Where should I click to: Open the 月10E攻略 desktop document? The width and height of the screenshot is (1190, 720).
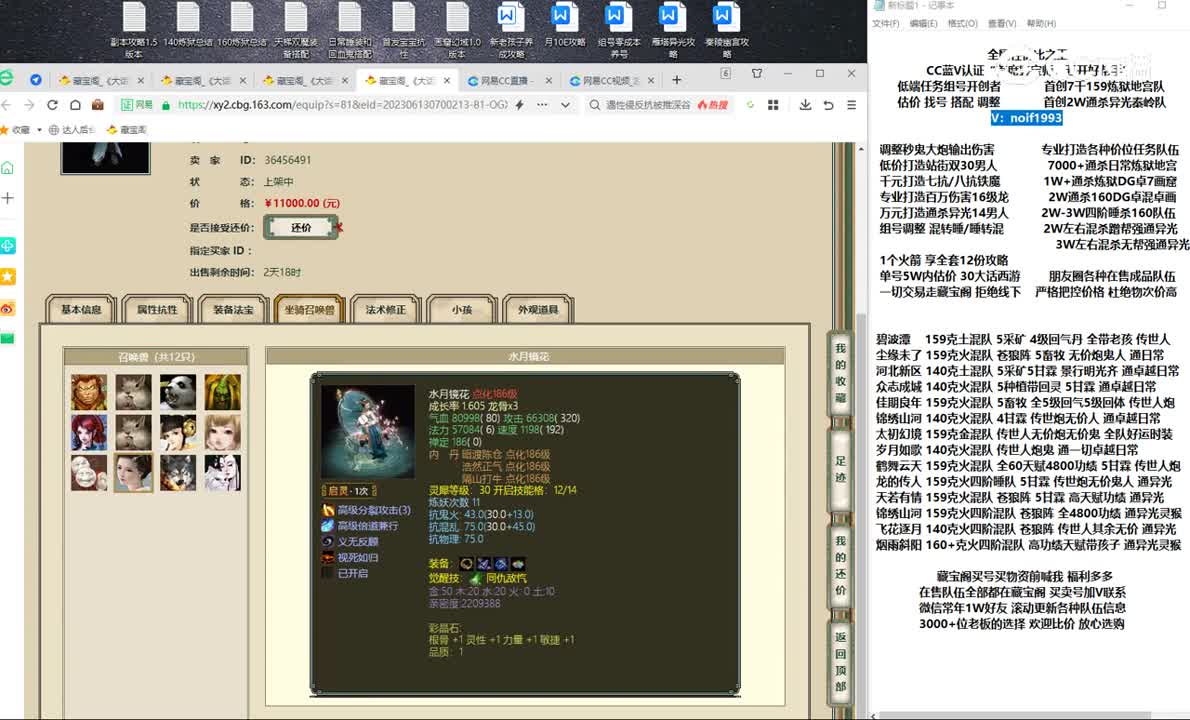[x=564, y=25]
